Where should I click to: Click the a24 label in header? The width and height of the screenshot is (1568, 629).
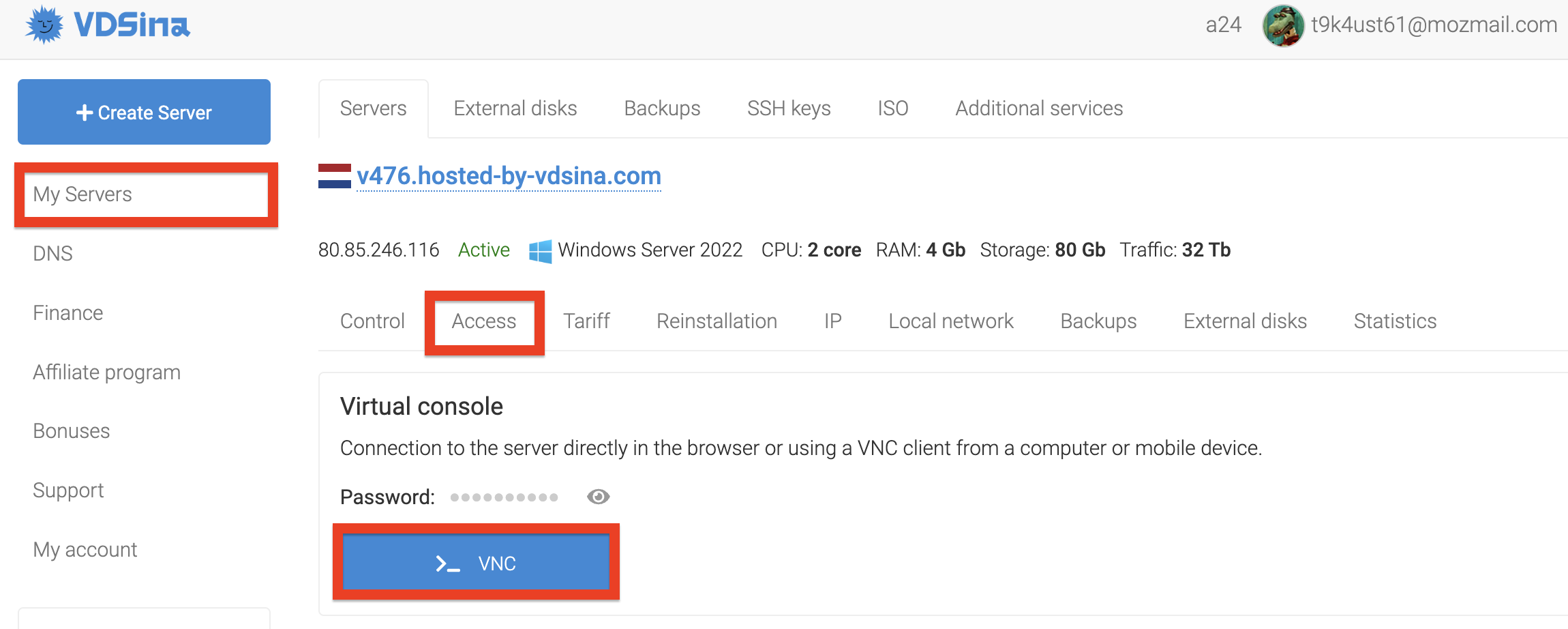1223,25
